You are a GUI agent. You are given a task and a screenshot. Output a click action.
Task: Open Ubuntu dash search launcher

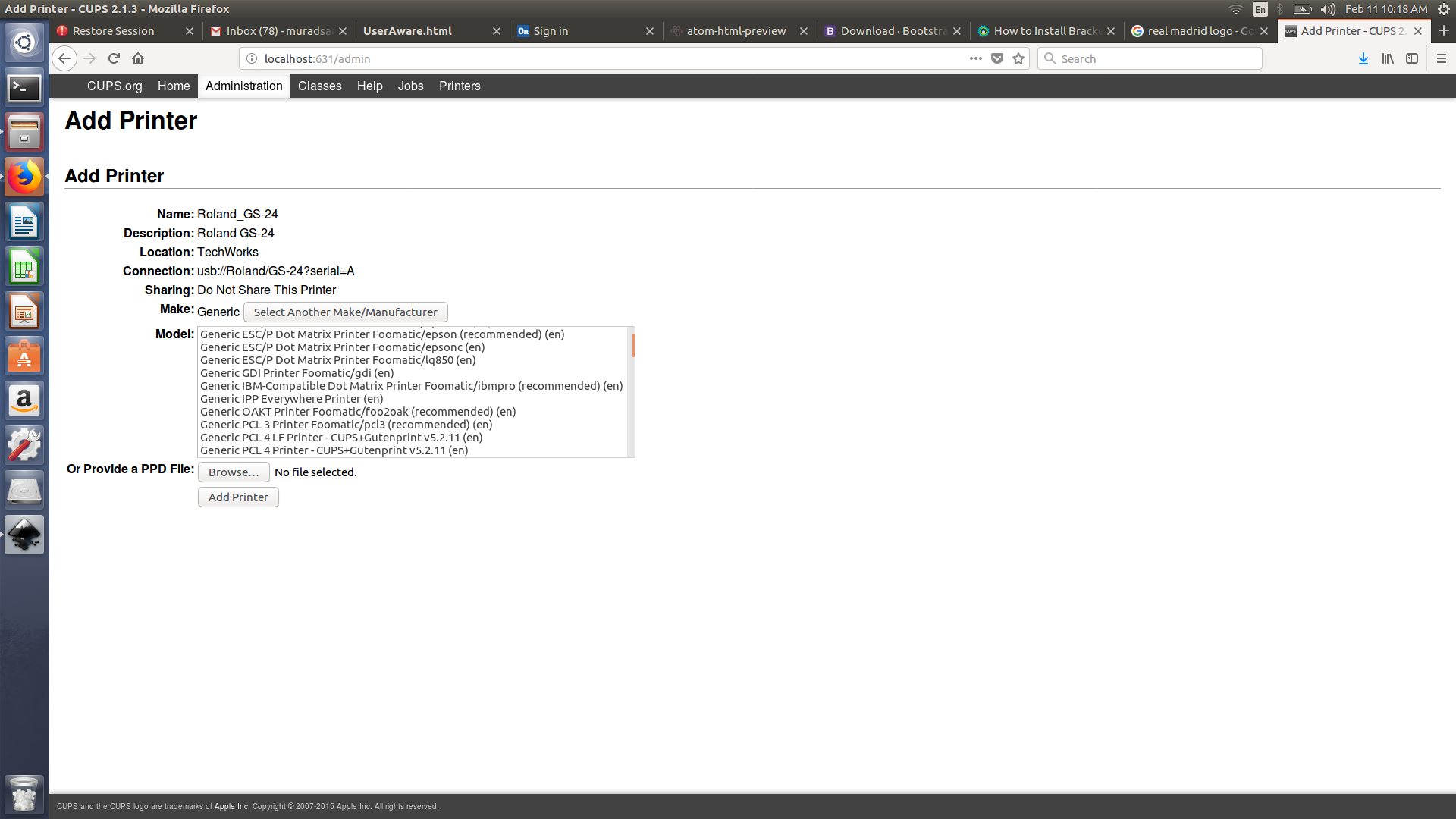[x=24, y=42]
